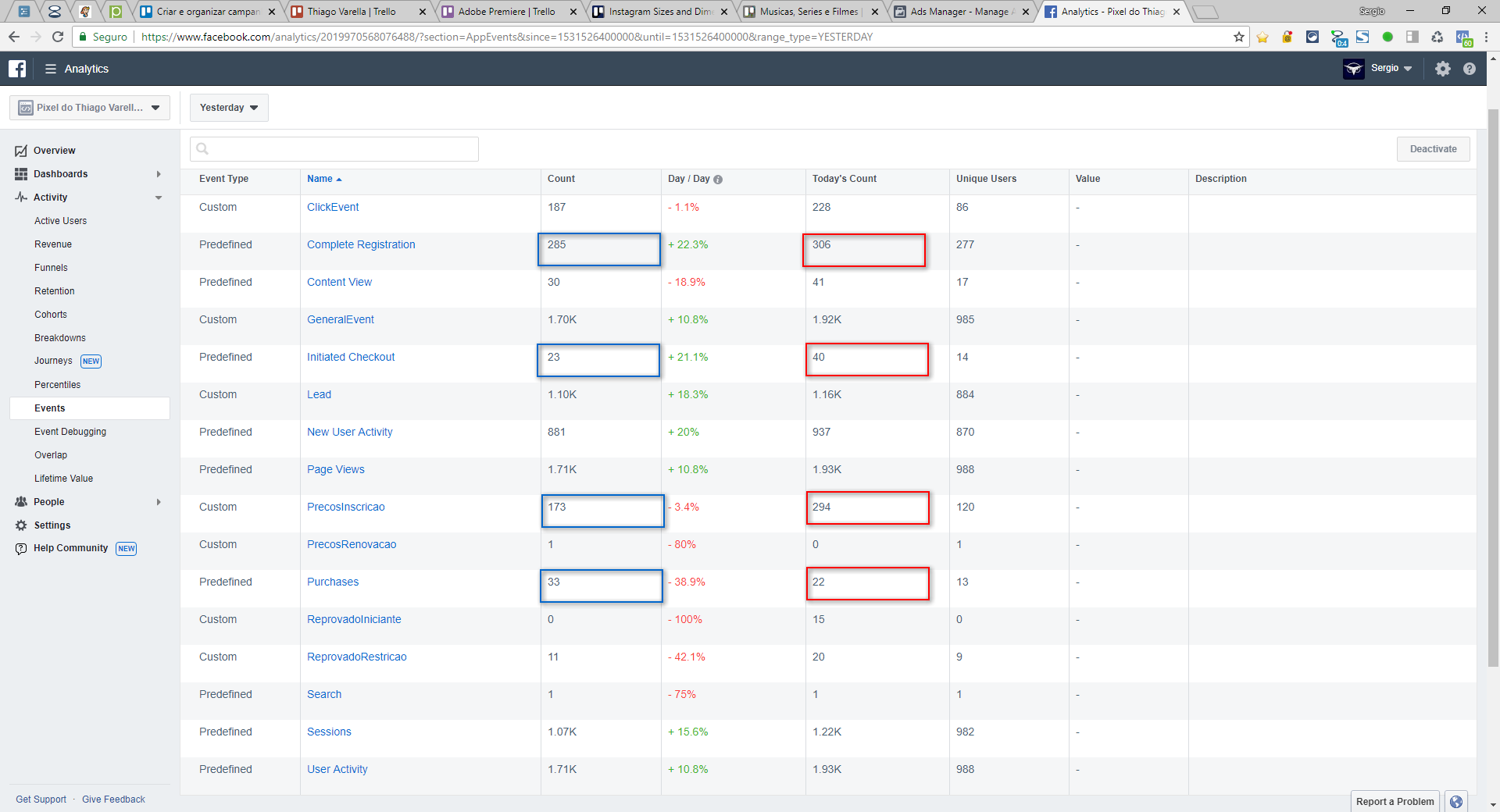Click the Activity pulse icon
1500x812 pixels.
coord(21,198)
